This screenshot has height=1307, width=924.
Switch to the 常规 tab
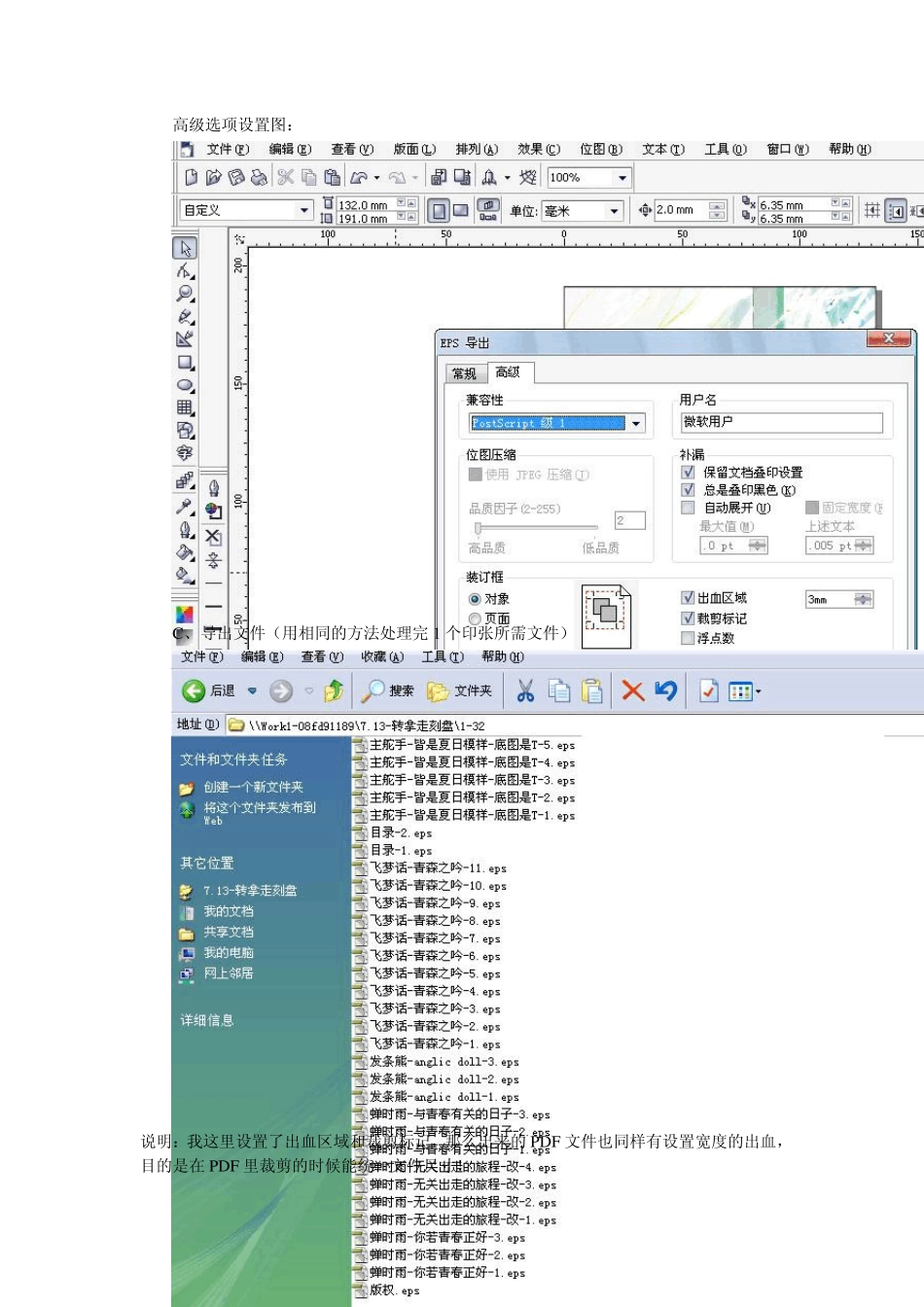465,373
